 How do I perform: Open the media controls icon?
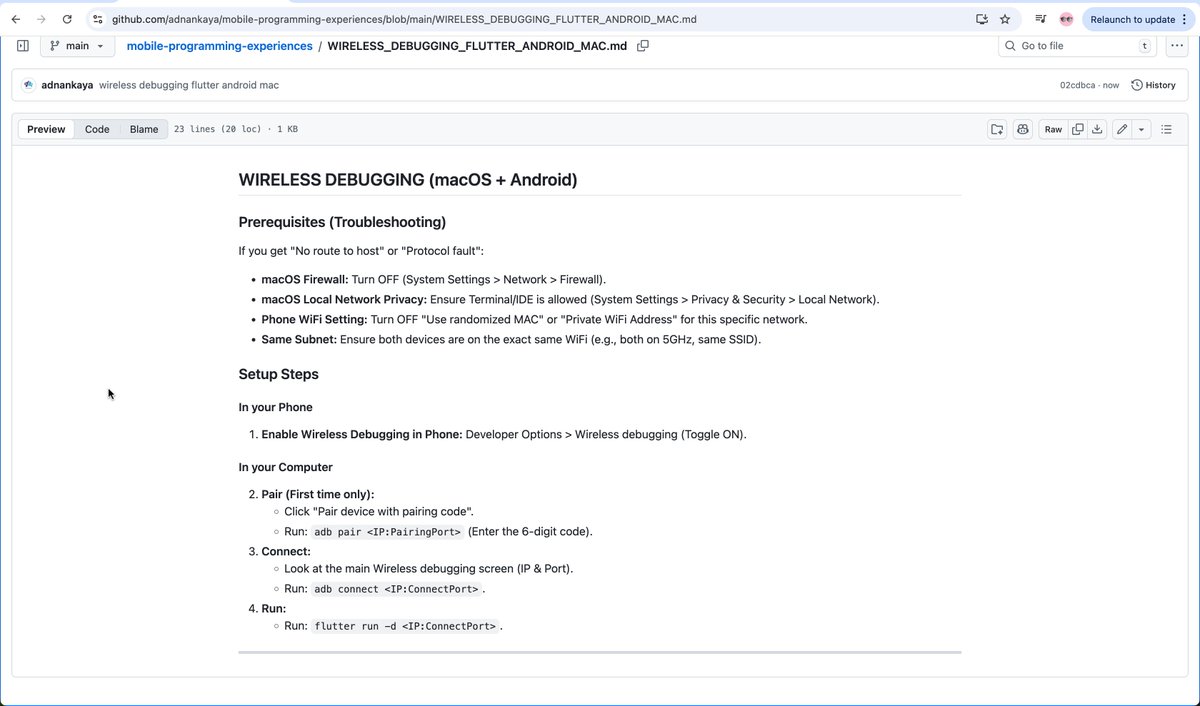[x=1041, y=19]
